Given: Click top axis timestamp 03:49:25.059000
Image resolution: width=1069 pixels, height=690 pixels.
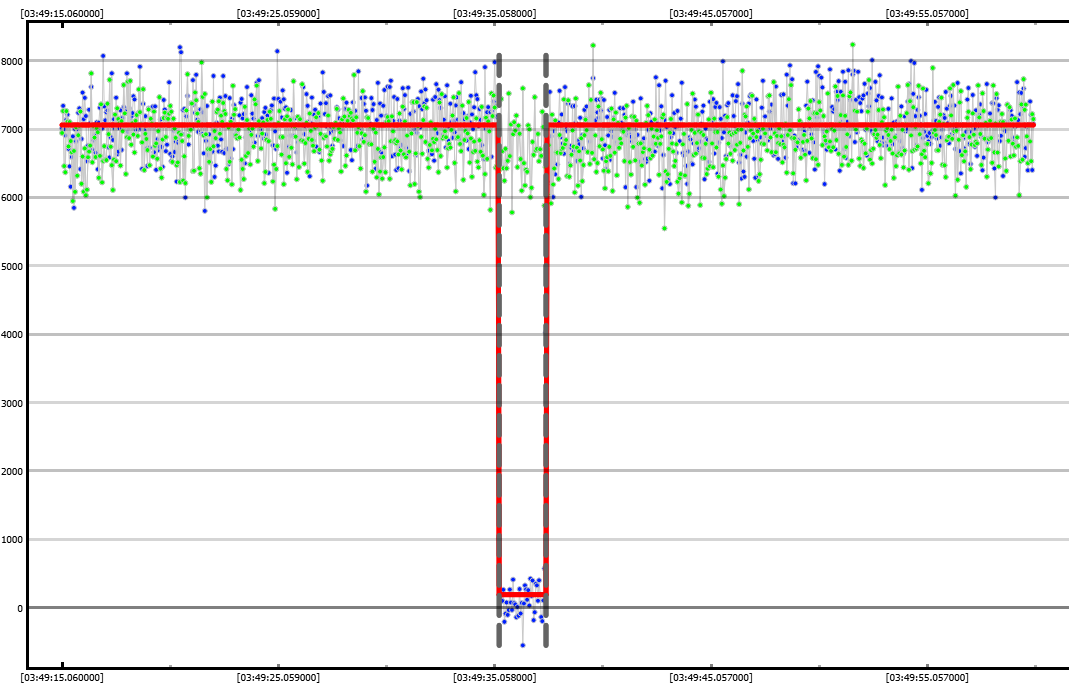Looking at the screenshot, I should click(x=278, y=13).
